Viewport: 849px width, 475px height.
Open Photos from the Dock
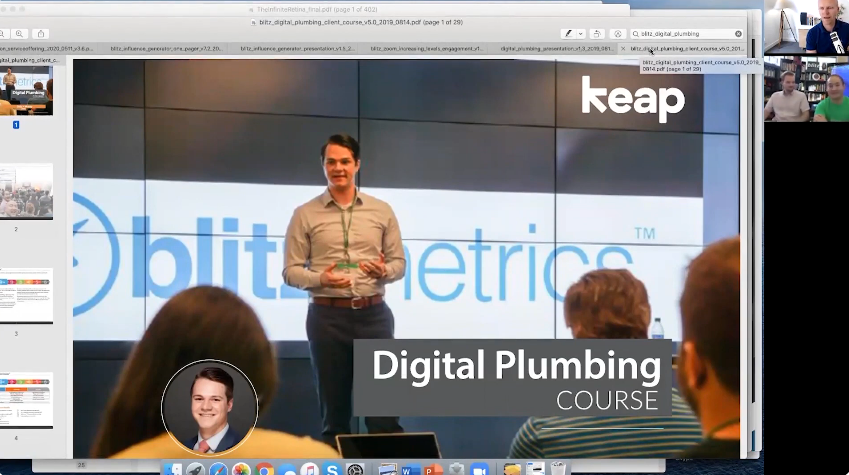[241, 469]
